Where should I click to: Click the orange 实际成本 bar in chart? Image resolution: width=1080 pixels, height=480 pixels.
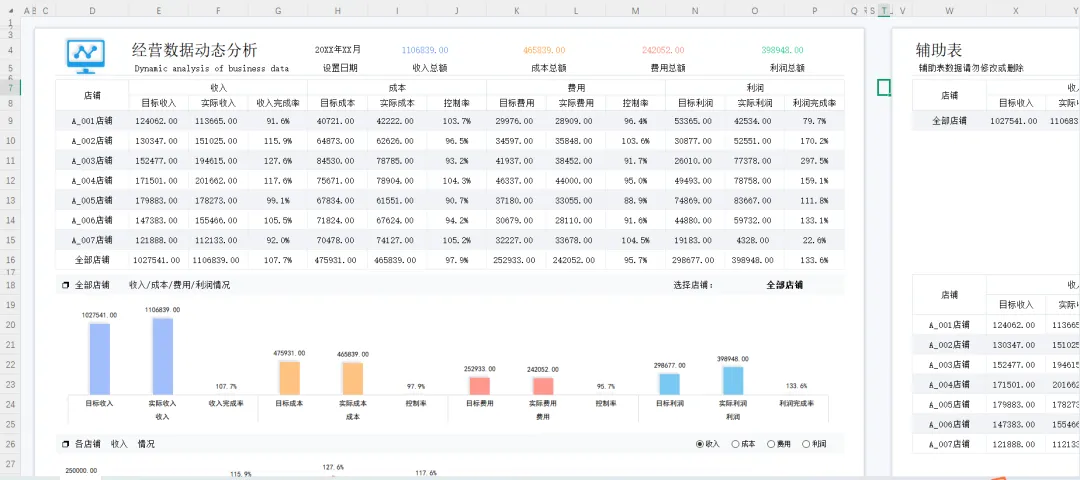coord(353,378)
